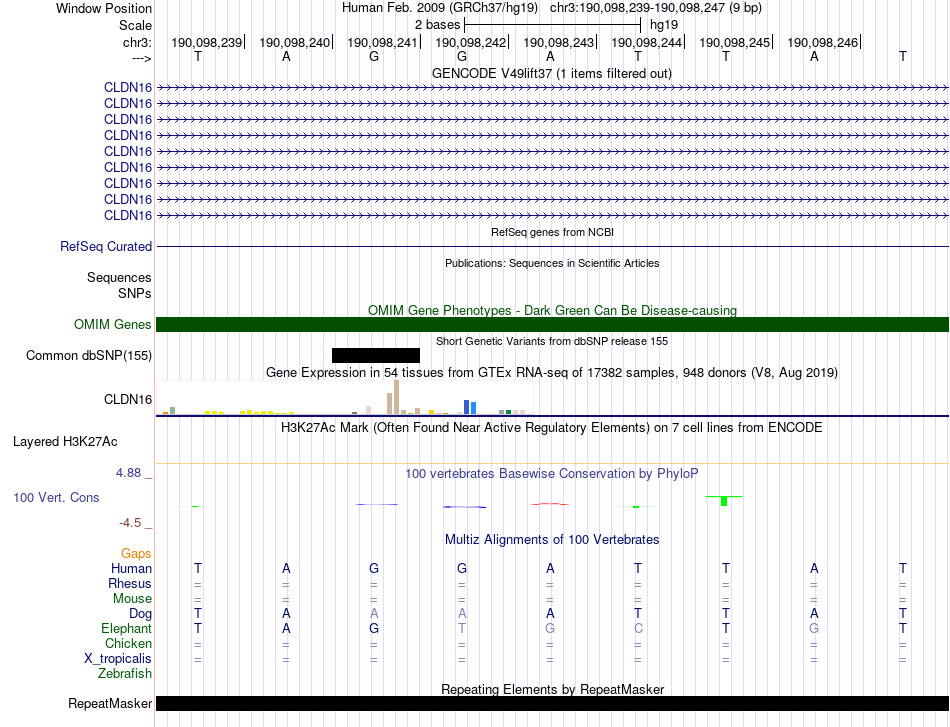Click the topmost CLDN16 transcript line
Viewport: 950px width, 727px height.
tap(552, 88)
